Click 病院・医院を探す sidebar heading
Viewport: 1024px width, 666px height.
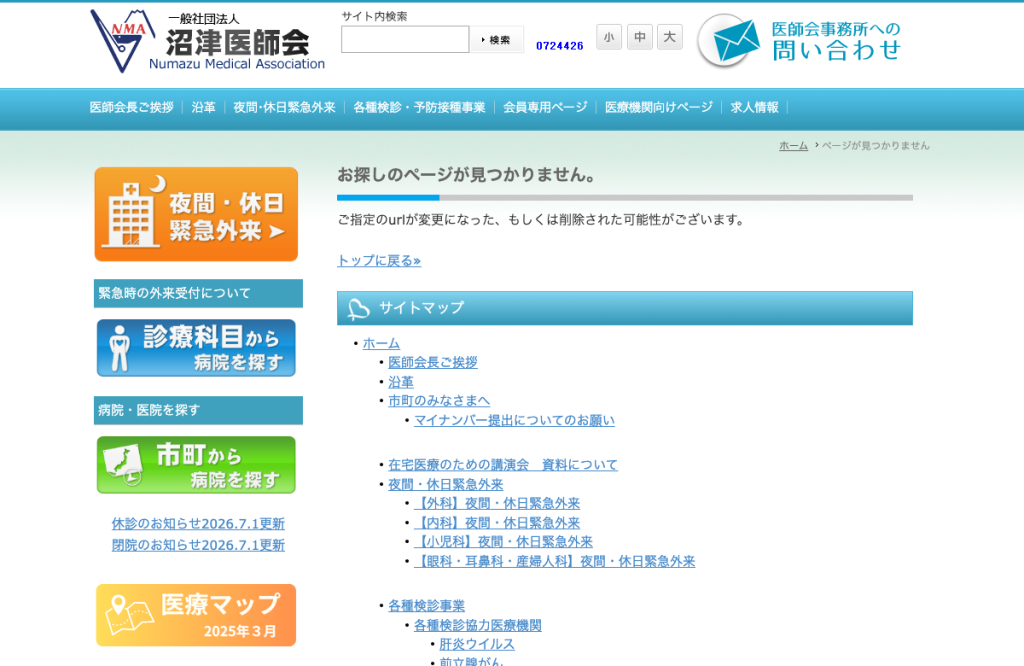point(198,410)
